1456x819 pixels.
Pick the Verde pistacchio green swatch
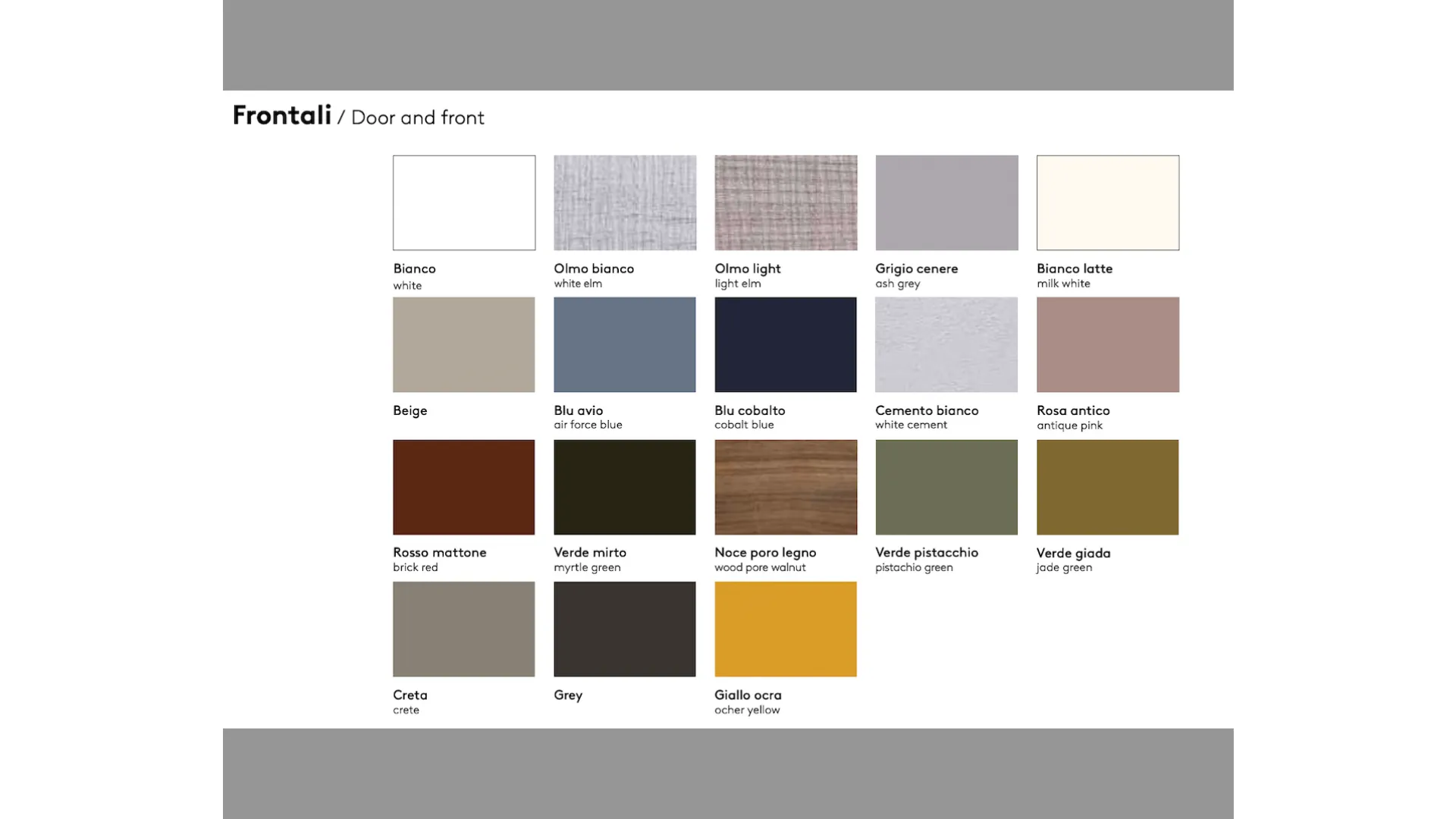point(946,487)
